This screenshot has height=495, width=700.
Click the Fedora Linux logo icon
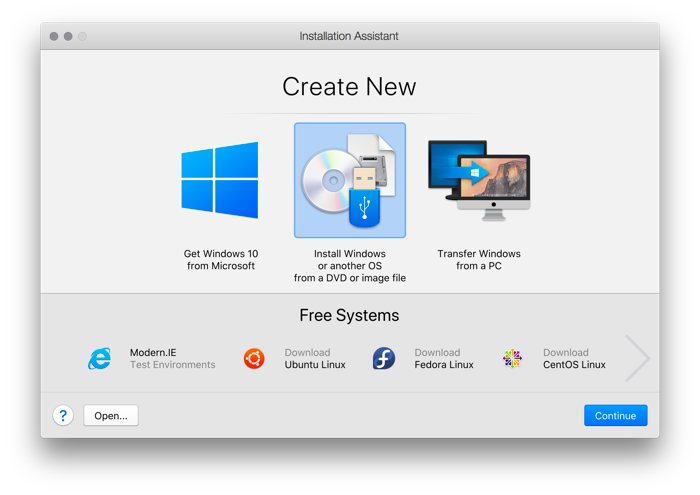click(x=384, y=358)
